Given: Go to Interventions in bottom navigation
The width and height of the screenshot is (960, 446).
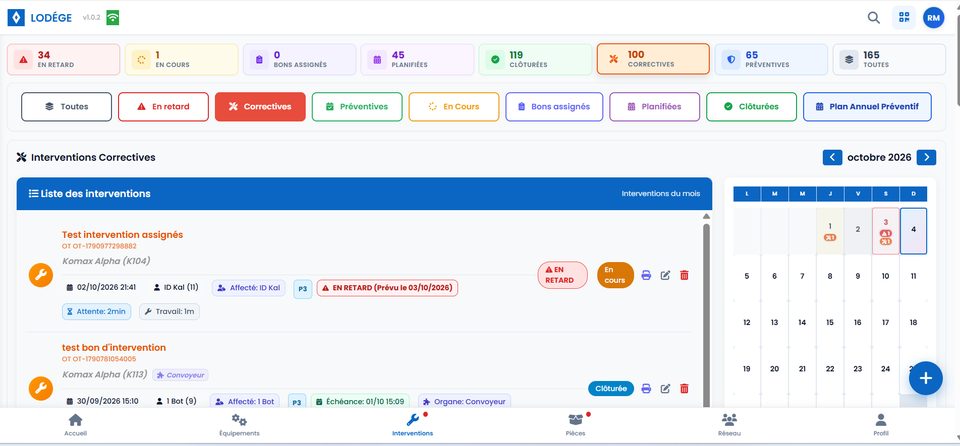Looking at the screenshot, I should point(413,425).
